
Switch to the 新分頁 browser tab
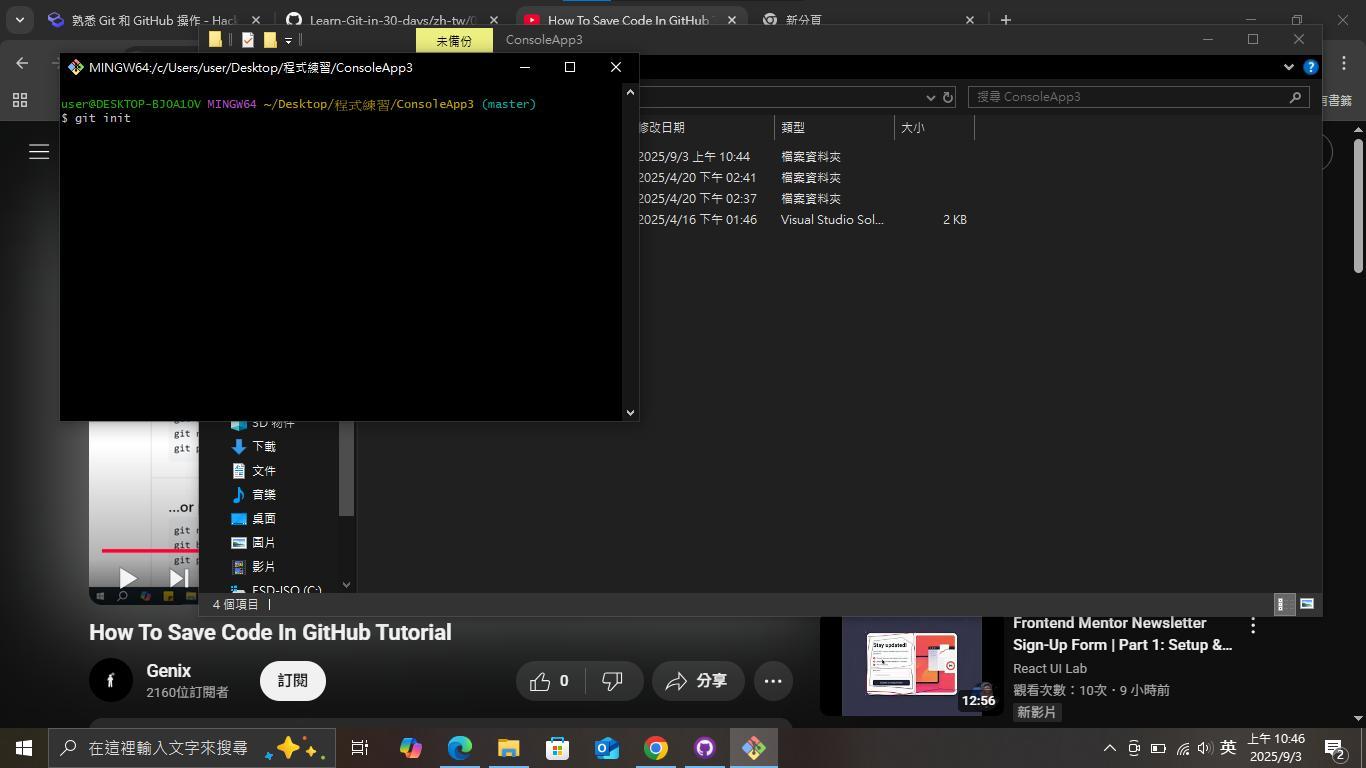[x=800, y=20]
